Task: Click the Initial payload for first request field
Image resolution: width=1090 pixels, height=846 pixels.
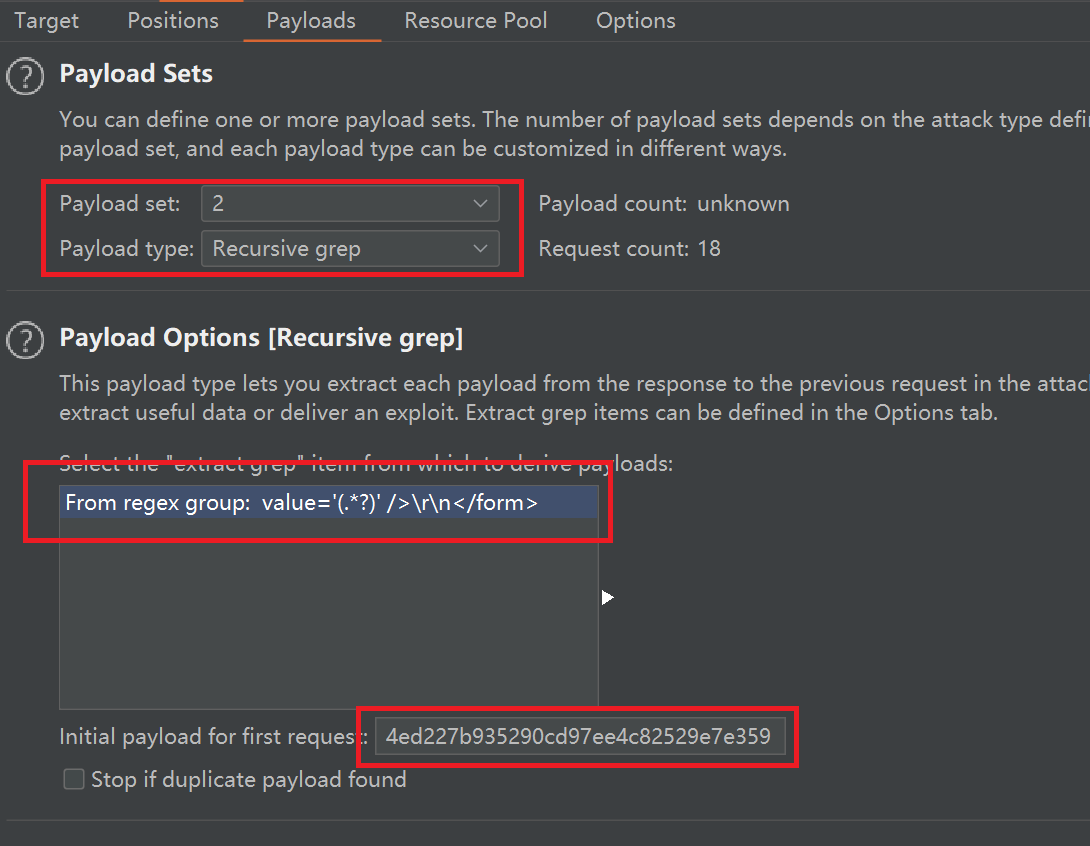Action: tap(580, 738)
